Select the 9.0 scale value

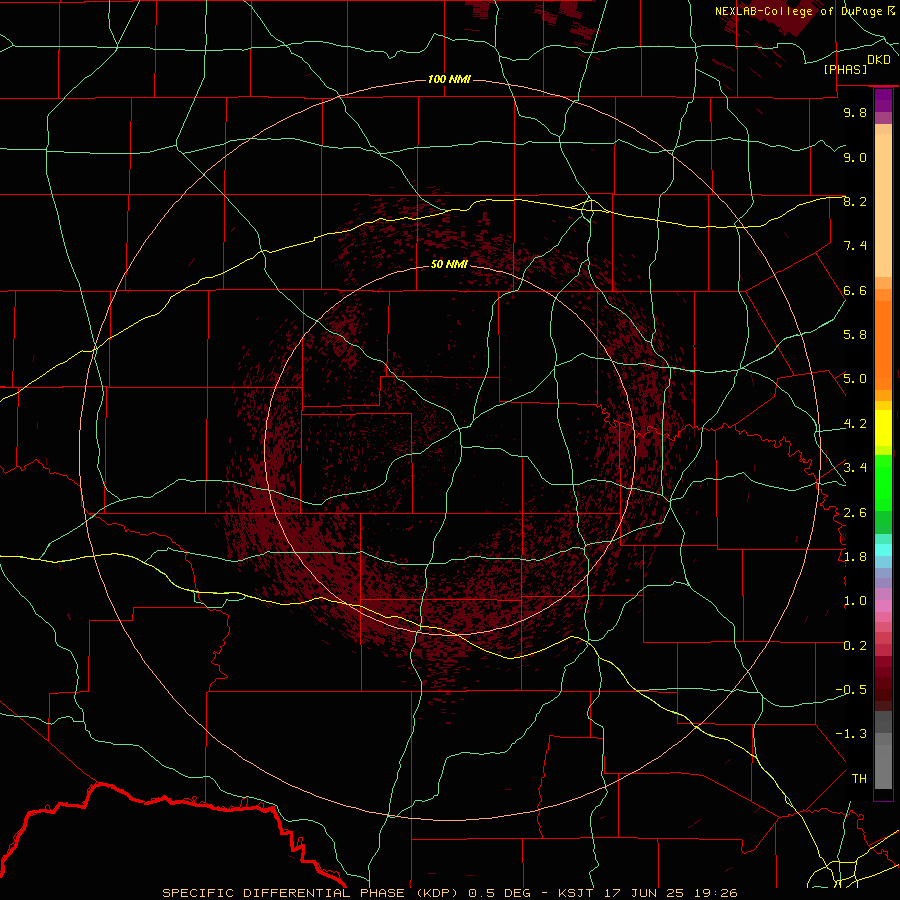tap(855, 157)
